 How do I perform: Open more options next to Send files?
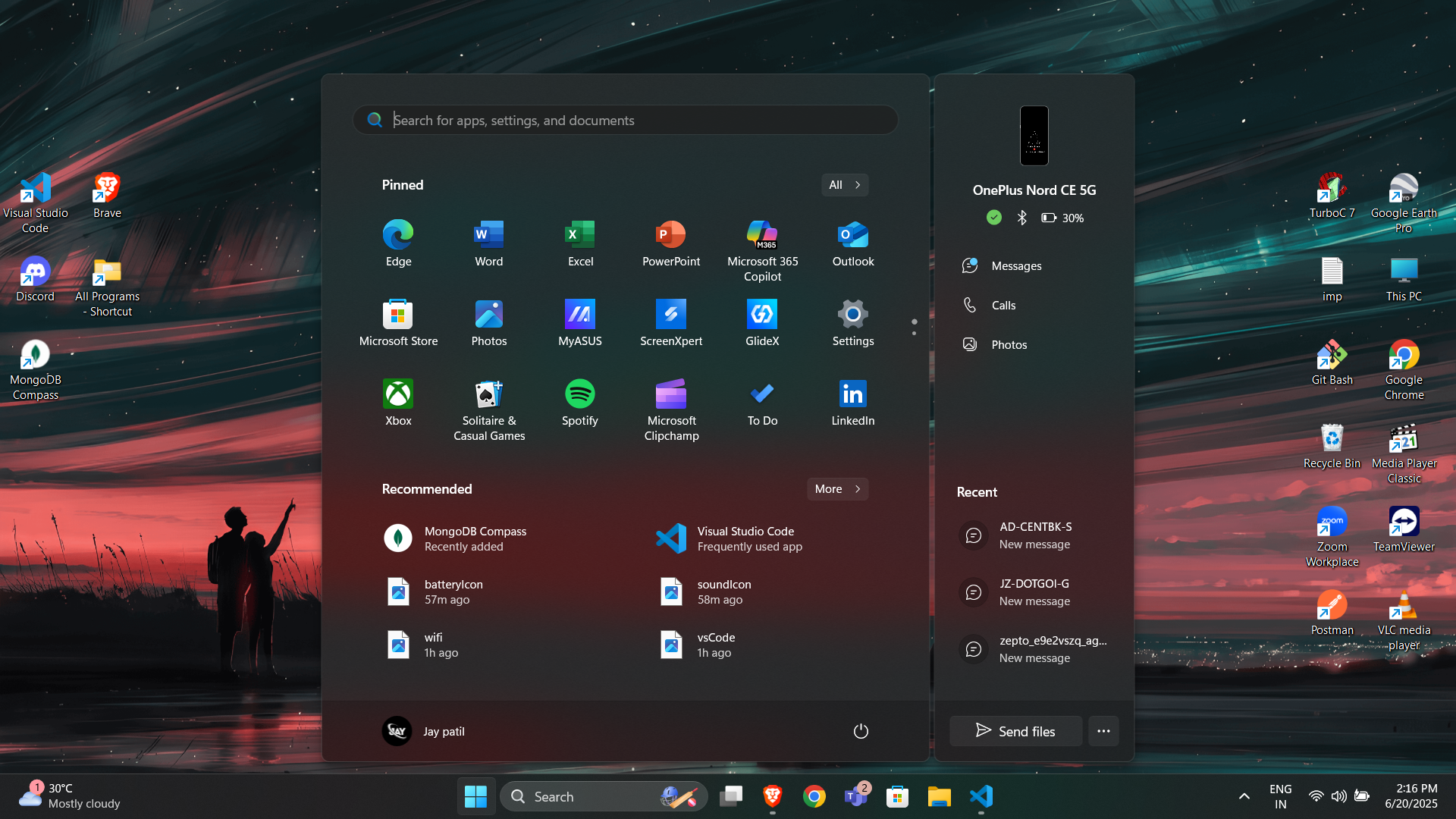click(1103, 731)
